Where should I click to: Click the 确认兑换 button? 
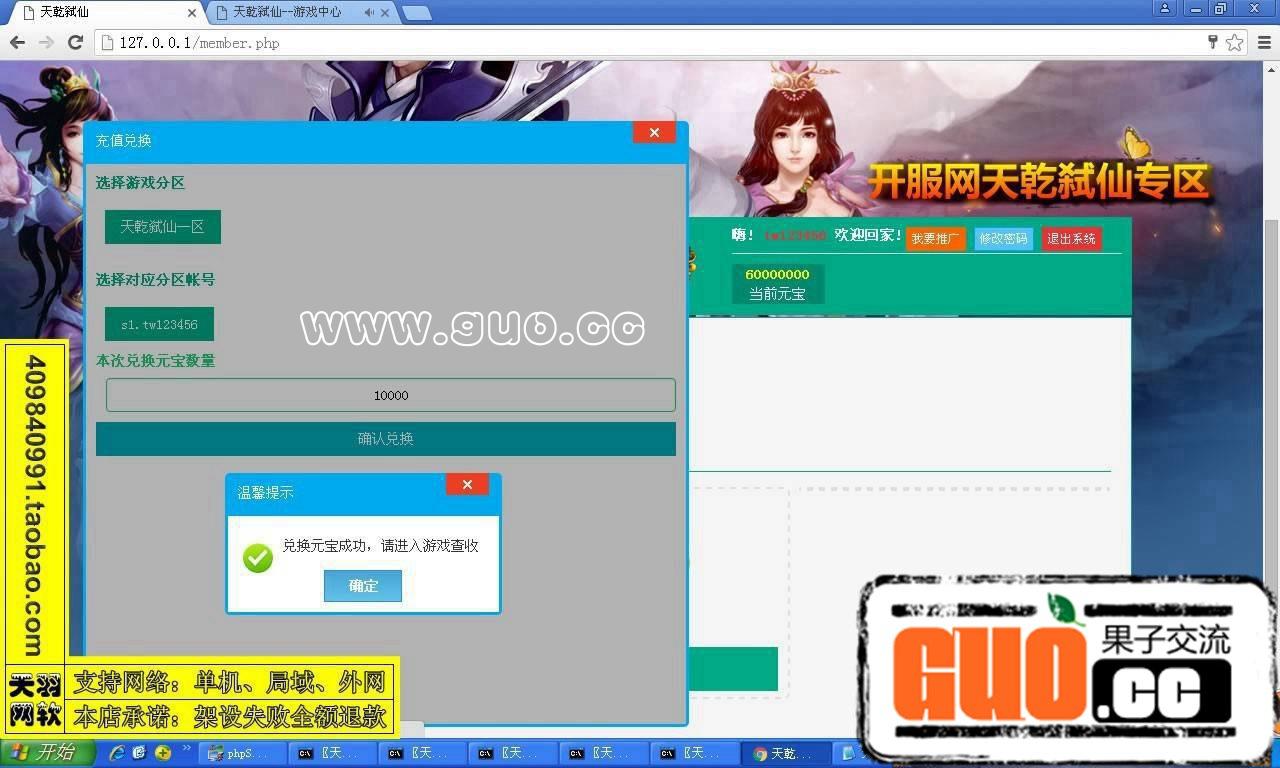click(385, 439)
